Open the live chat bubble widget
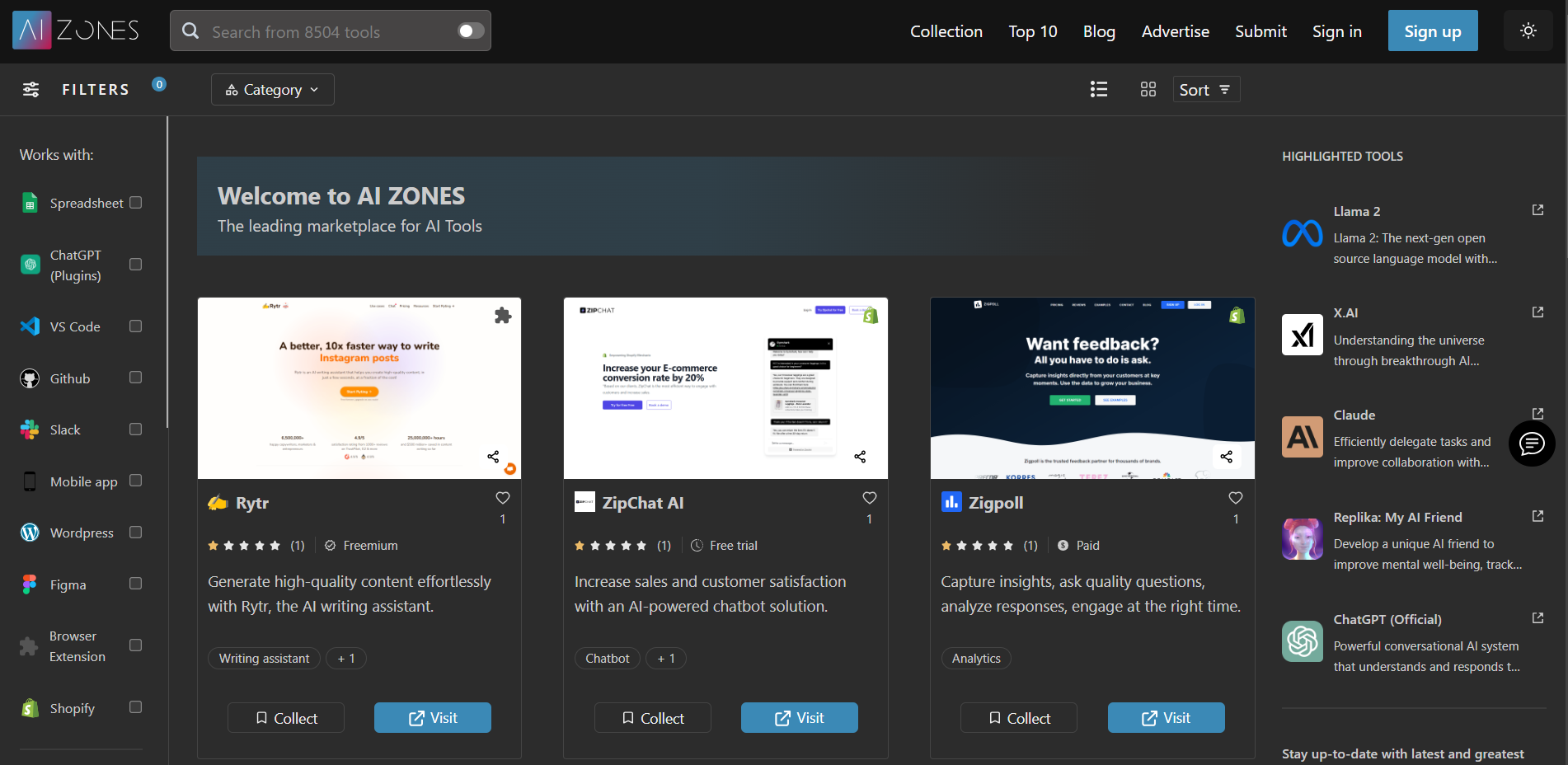 (1531, 444)
